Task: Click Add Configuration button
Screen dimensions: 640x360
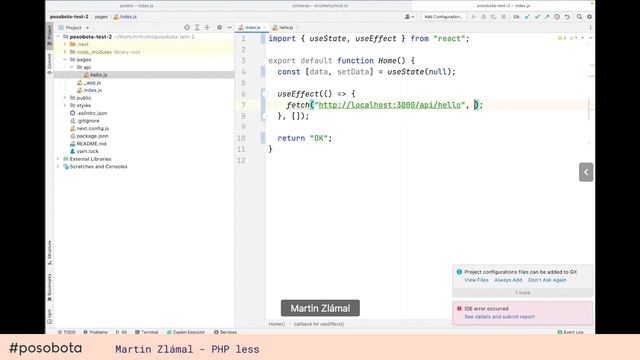Action: click(444, 17)
